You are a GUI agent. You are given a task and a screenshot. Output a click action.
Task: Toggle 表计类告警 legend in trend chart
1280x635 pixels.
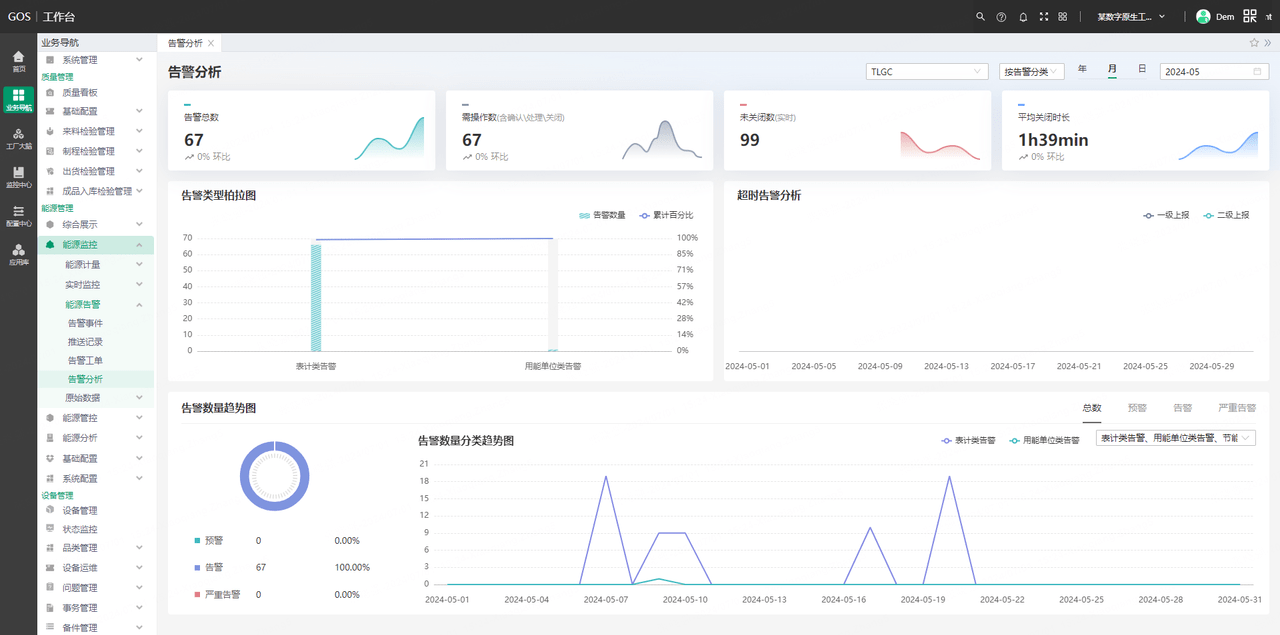click(x=968, y=440)
